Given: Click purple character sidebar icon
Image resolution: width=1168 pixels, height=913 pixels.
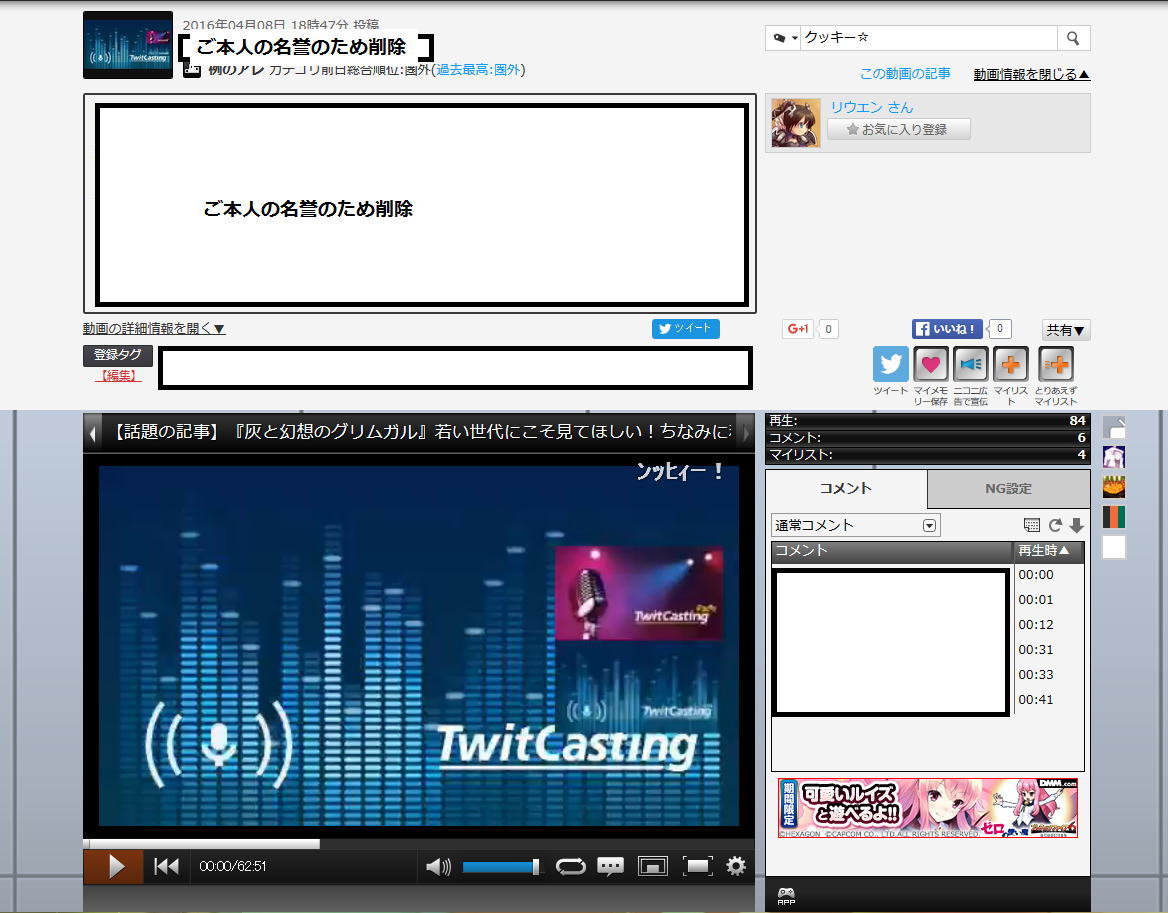Looking at the screenshot, I should (1114, 456).
